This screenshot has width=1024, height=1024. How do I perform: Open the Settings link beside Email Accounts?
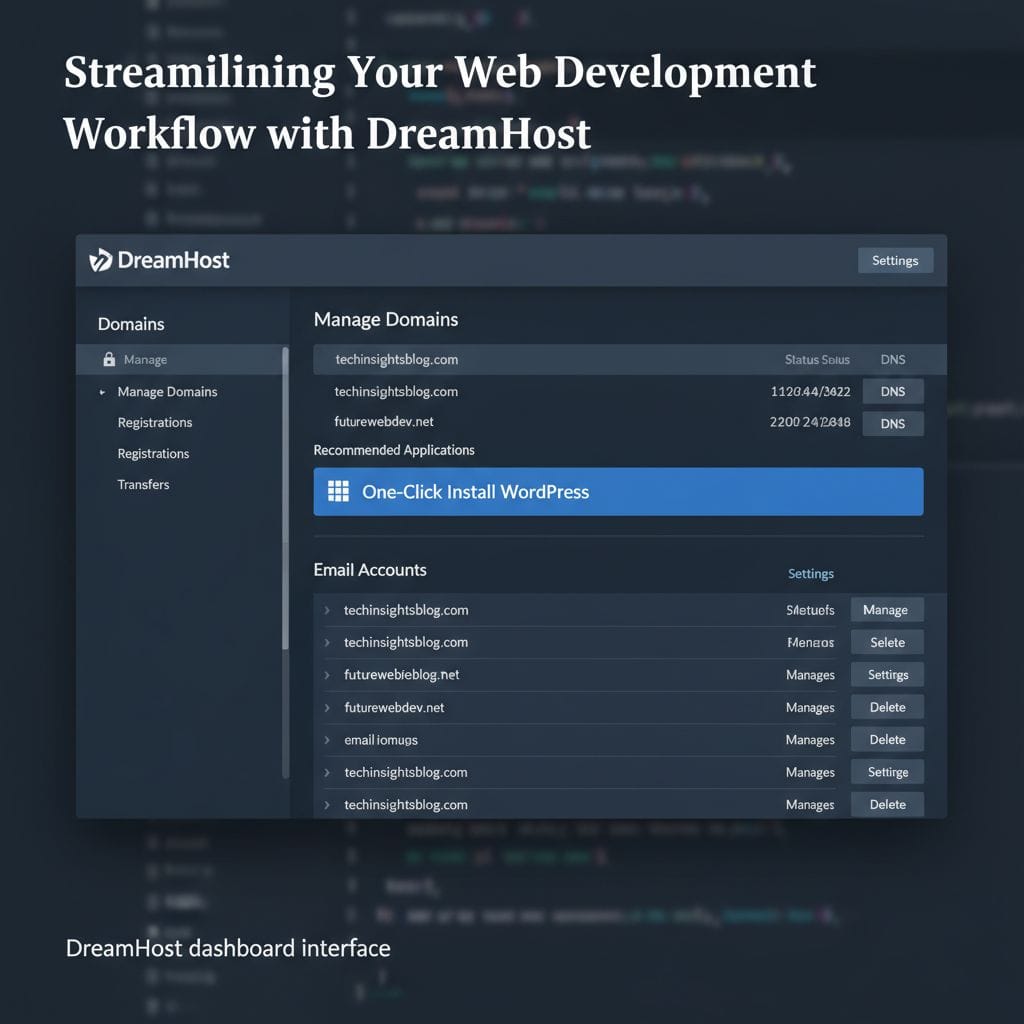click(810, 573)
